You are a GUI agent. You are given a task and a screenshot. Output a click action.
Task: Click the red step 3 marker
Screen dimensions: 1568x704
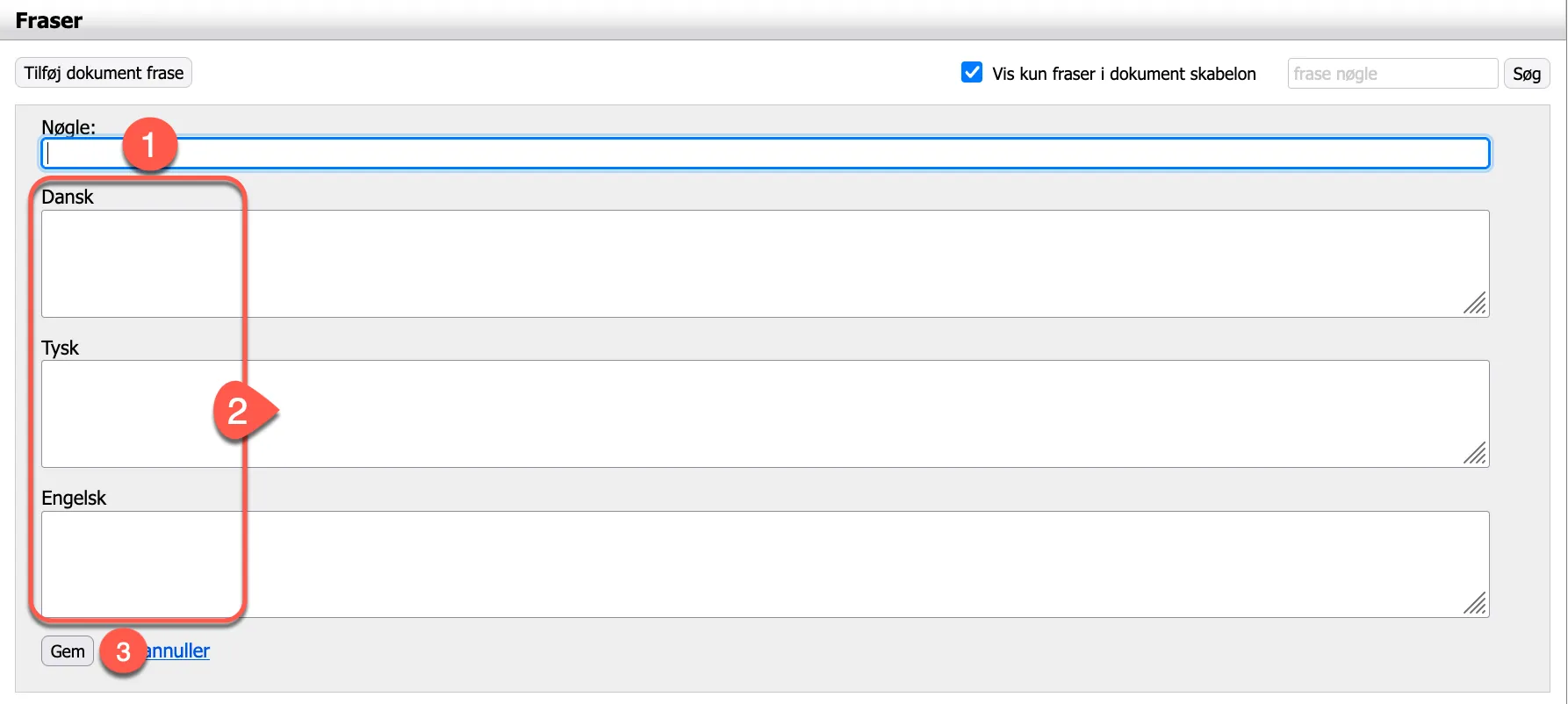[x=123, y=651]
